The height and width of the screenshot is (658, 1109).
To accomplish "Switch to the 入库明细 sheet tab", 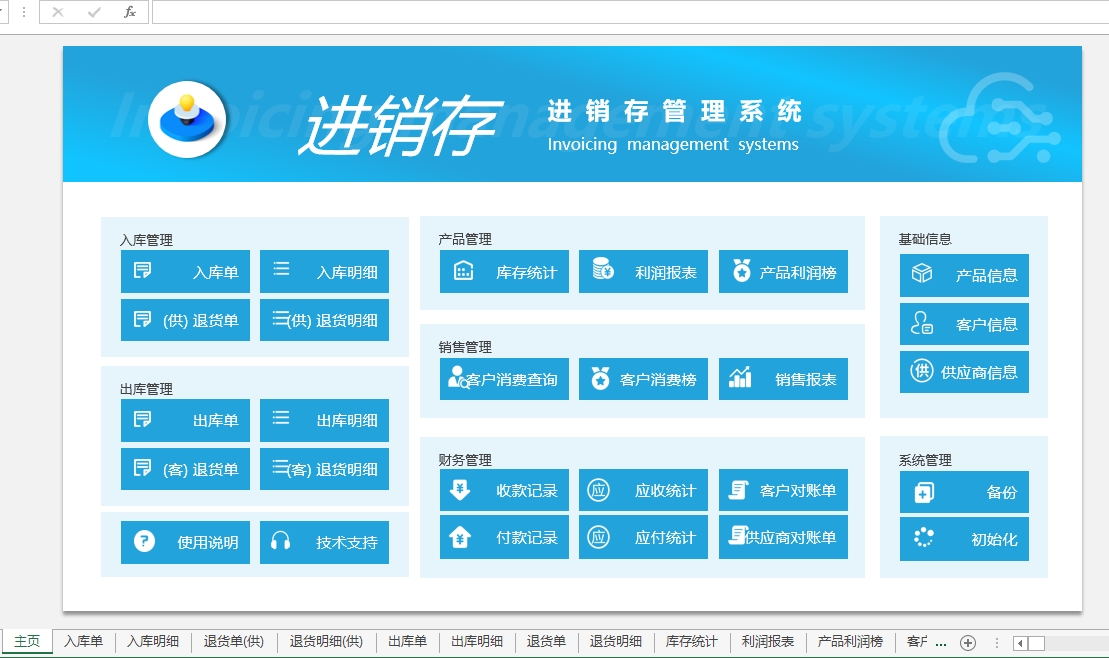I will tap(153, 642).
